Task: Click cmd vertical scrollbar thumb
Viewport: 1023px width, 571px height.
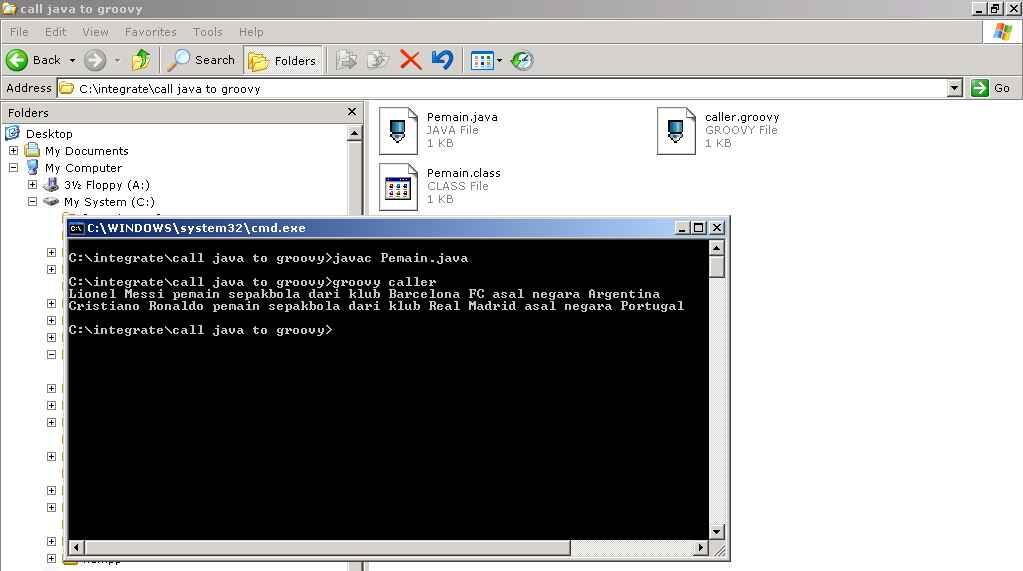Action: point(716,267)
